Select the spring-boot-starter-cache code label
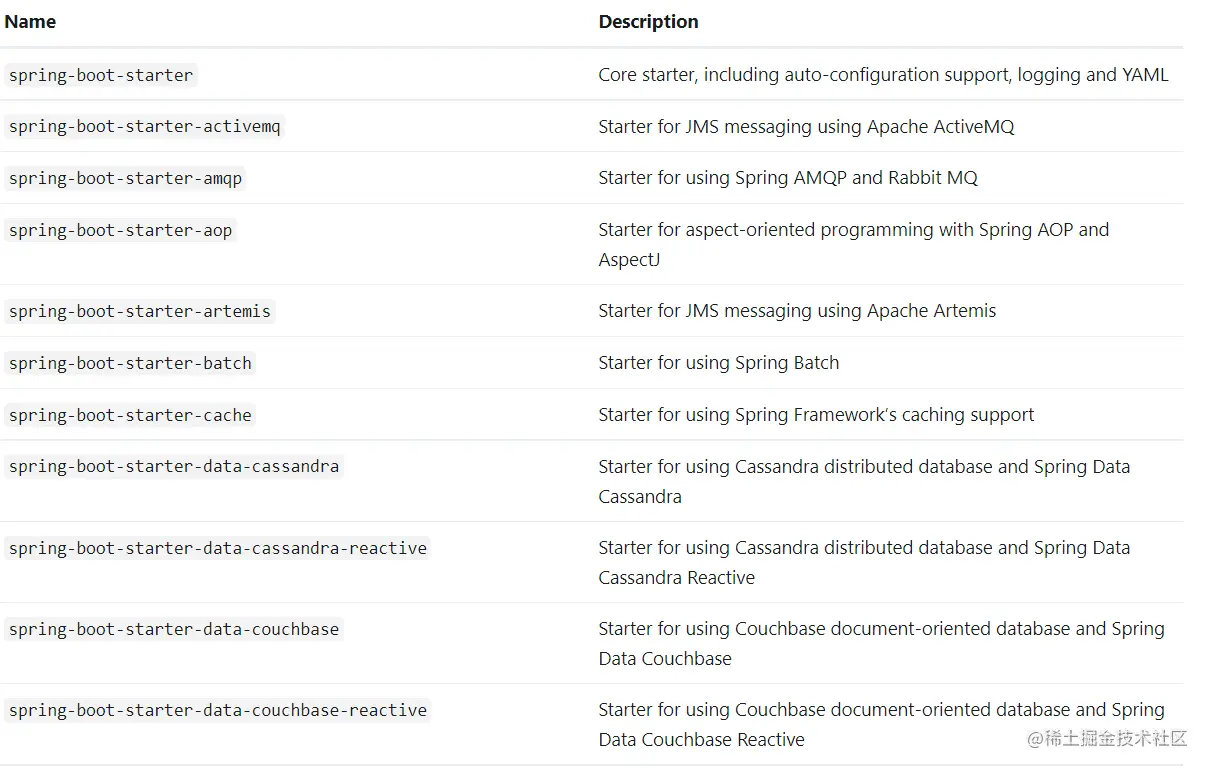The height and width of the screenshot is (770, 1209). click(x=130, y=416)
